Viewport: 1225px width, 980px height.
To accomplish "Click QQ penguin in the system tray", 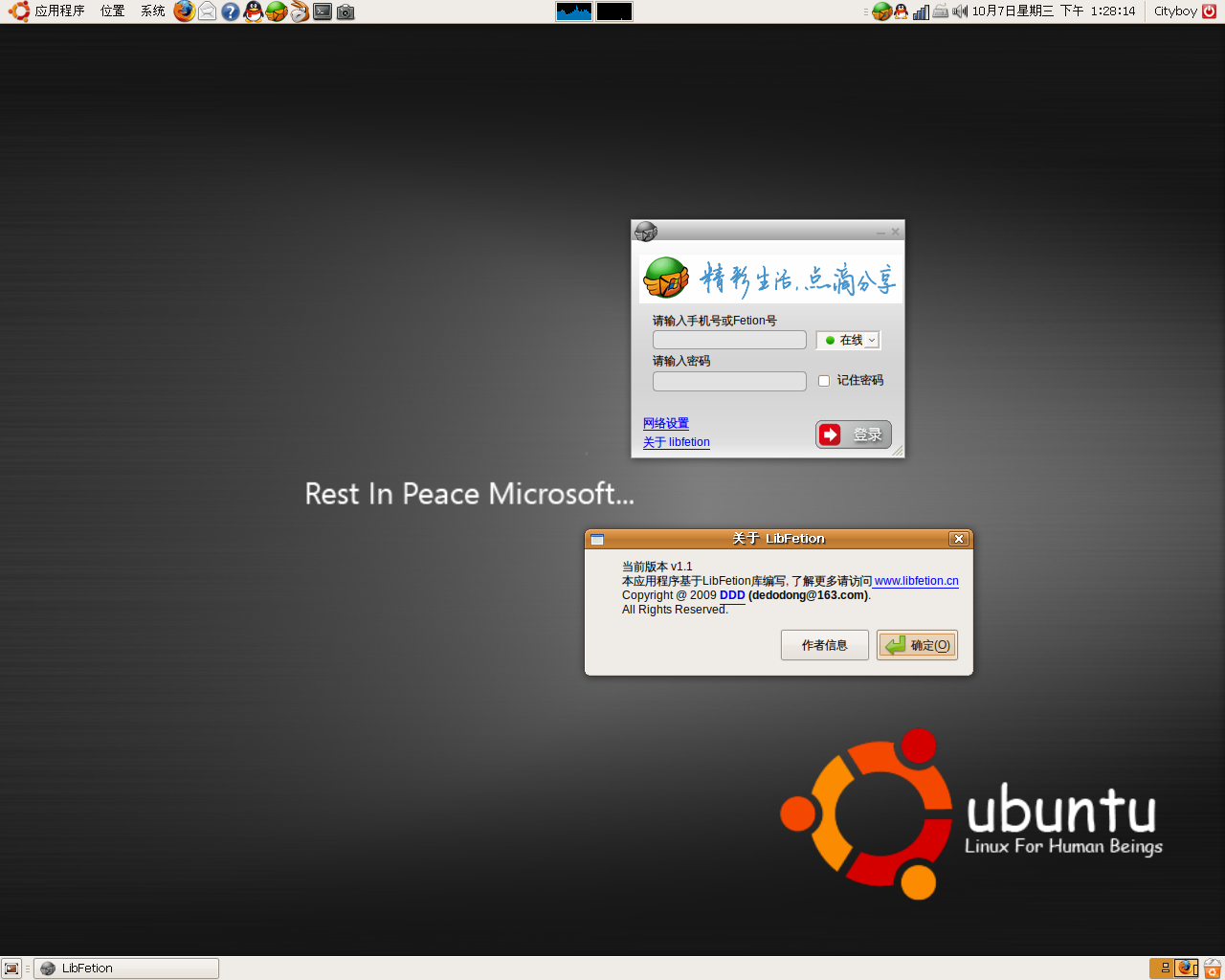I will (x=901, y=11).
